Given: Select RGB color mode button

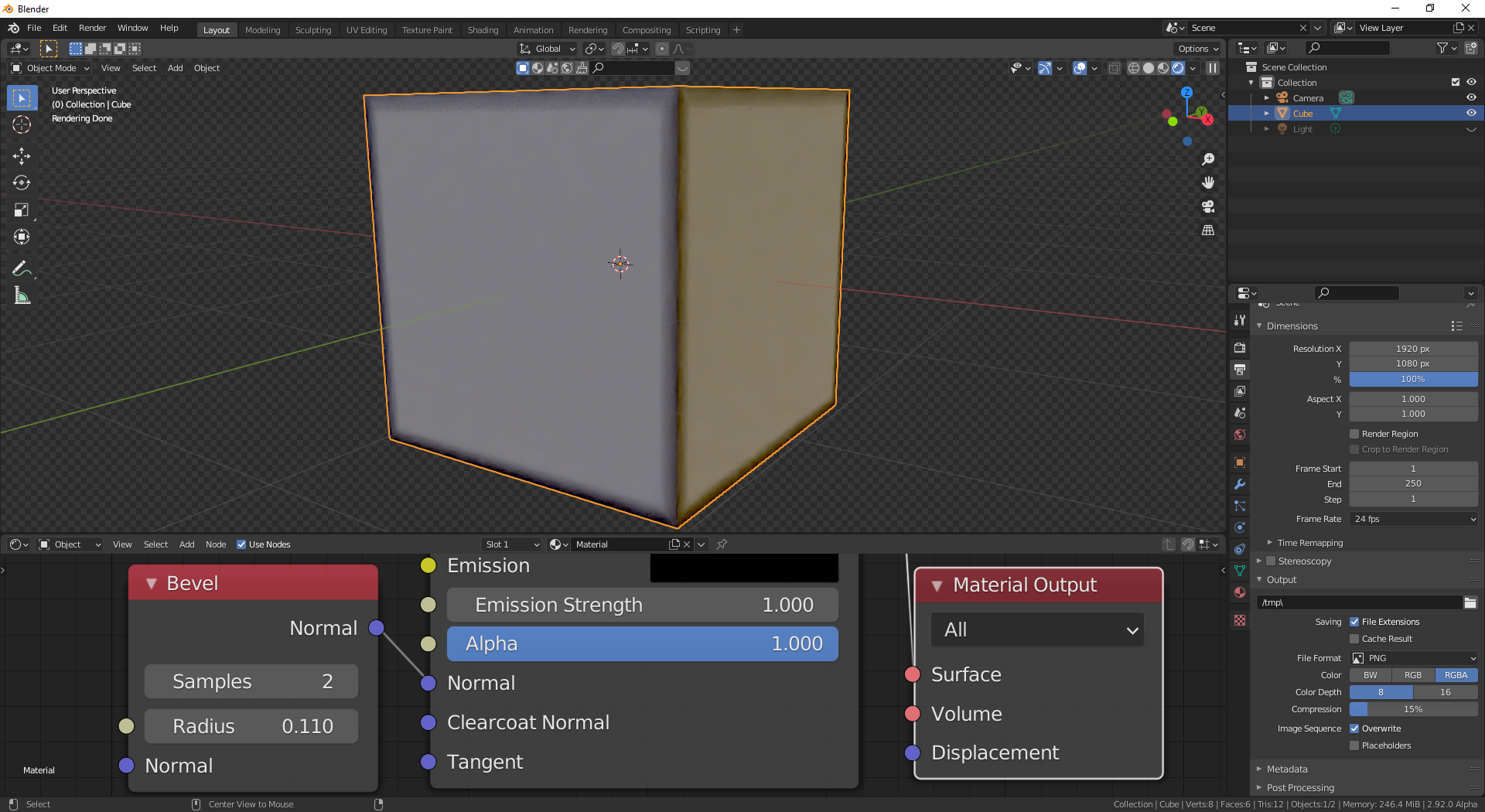Looking at the screenshot, I should (x=1413, y=675).
